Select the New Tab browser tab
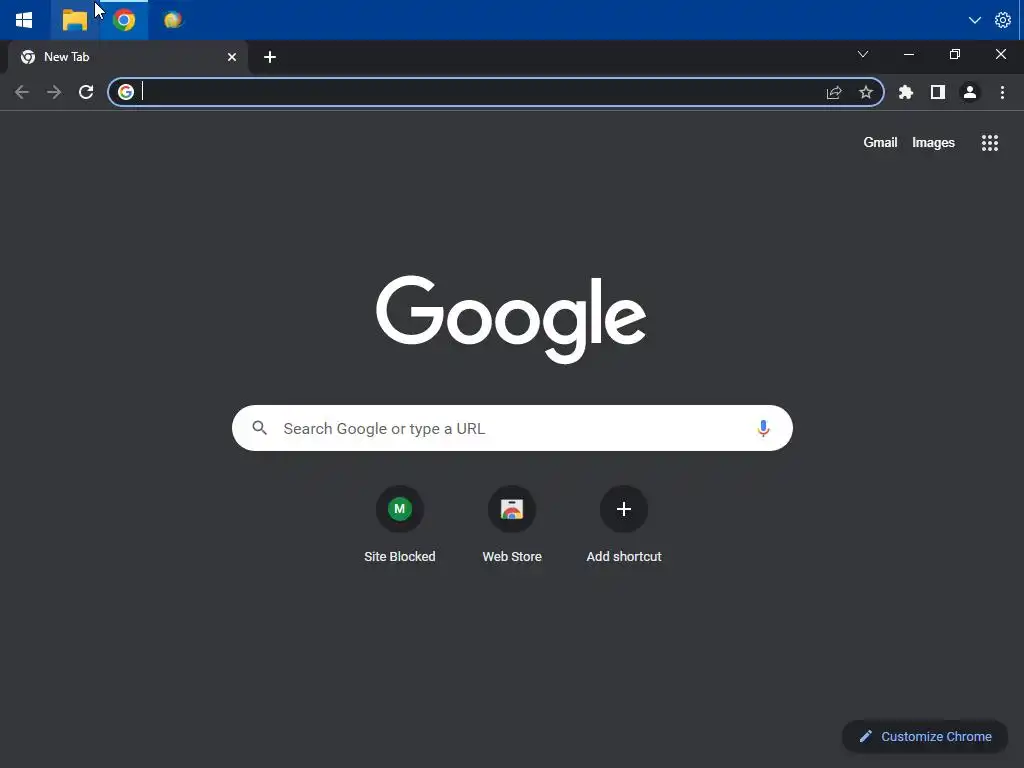The width and height of the screenshot is (1024, 768). [128, 57]
